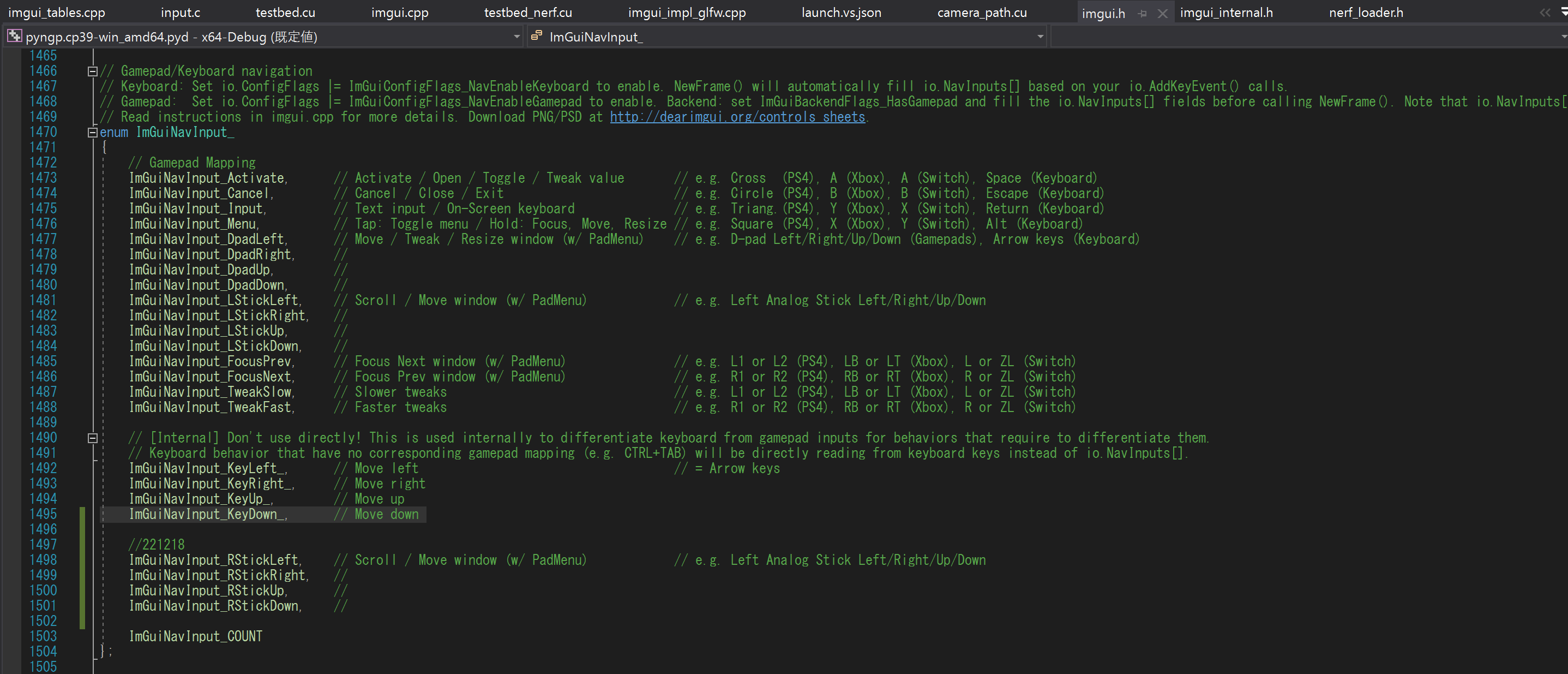Collapse the Gamepad/Keyboard navigation comment block
Screen dimensions: 1568x674
click(93, 71)
